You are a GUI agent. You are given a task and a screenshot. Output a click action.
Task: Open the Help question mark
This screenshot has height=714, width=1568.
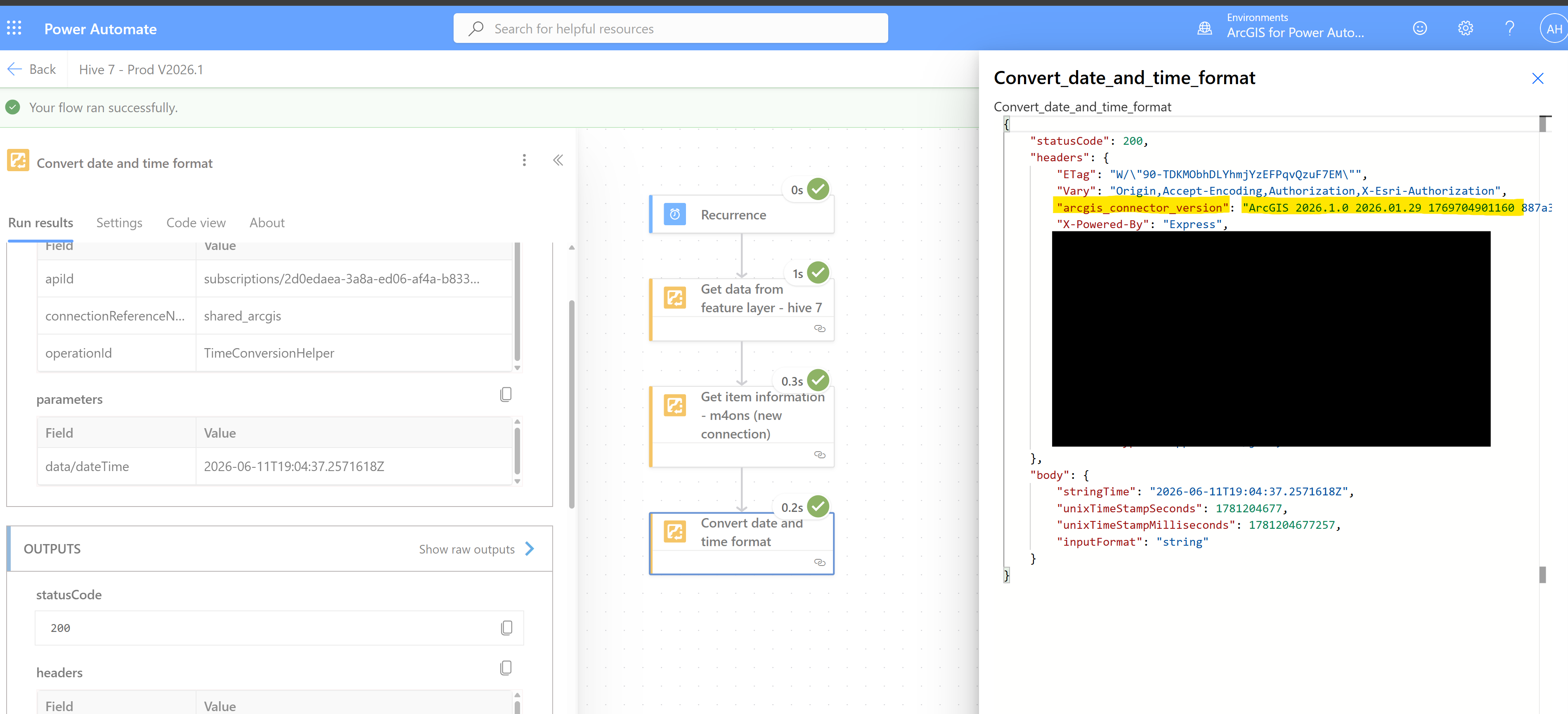pyautogui.click(x=1509, y=28)
